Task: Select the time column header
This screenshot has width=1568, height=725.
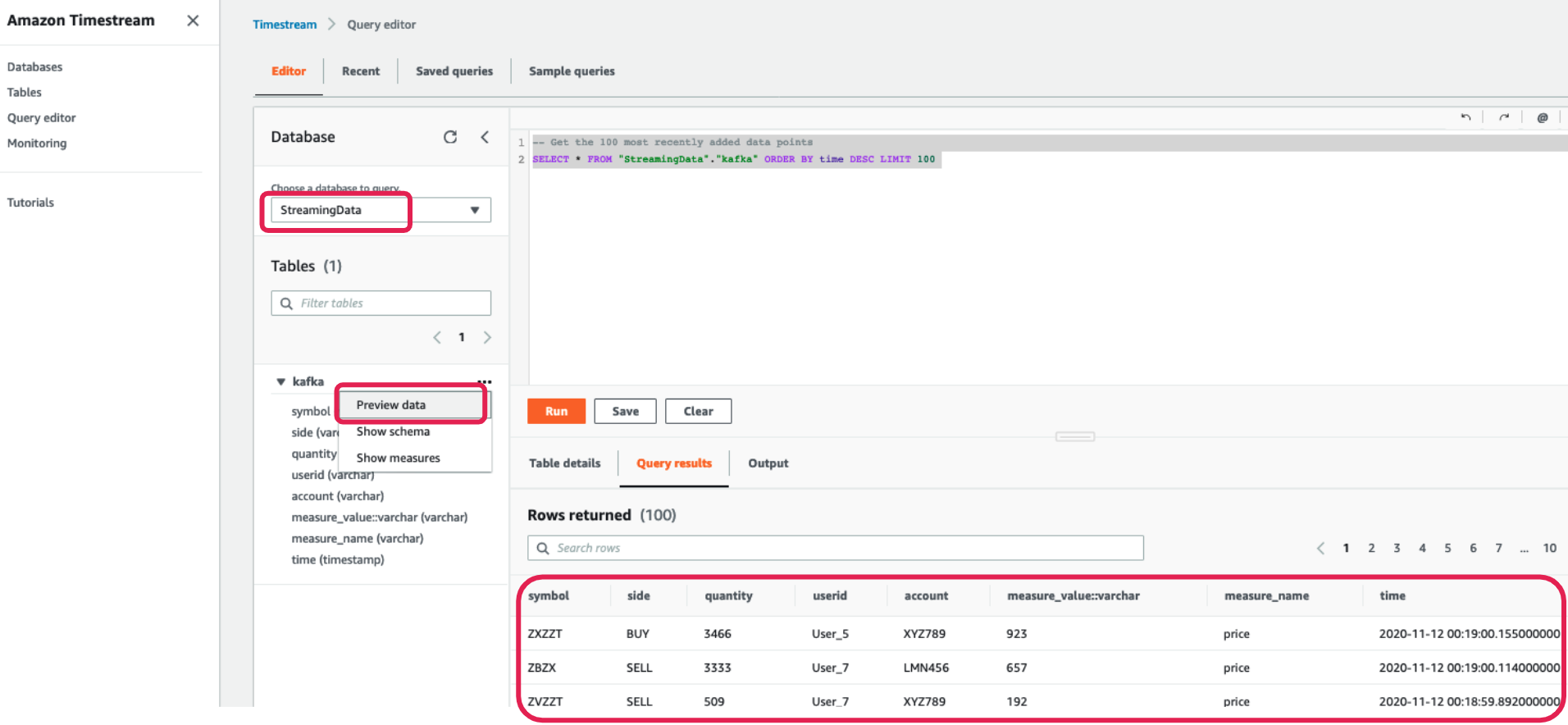Action: coord(1393,595)
